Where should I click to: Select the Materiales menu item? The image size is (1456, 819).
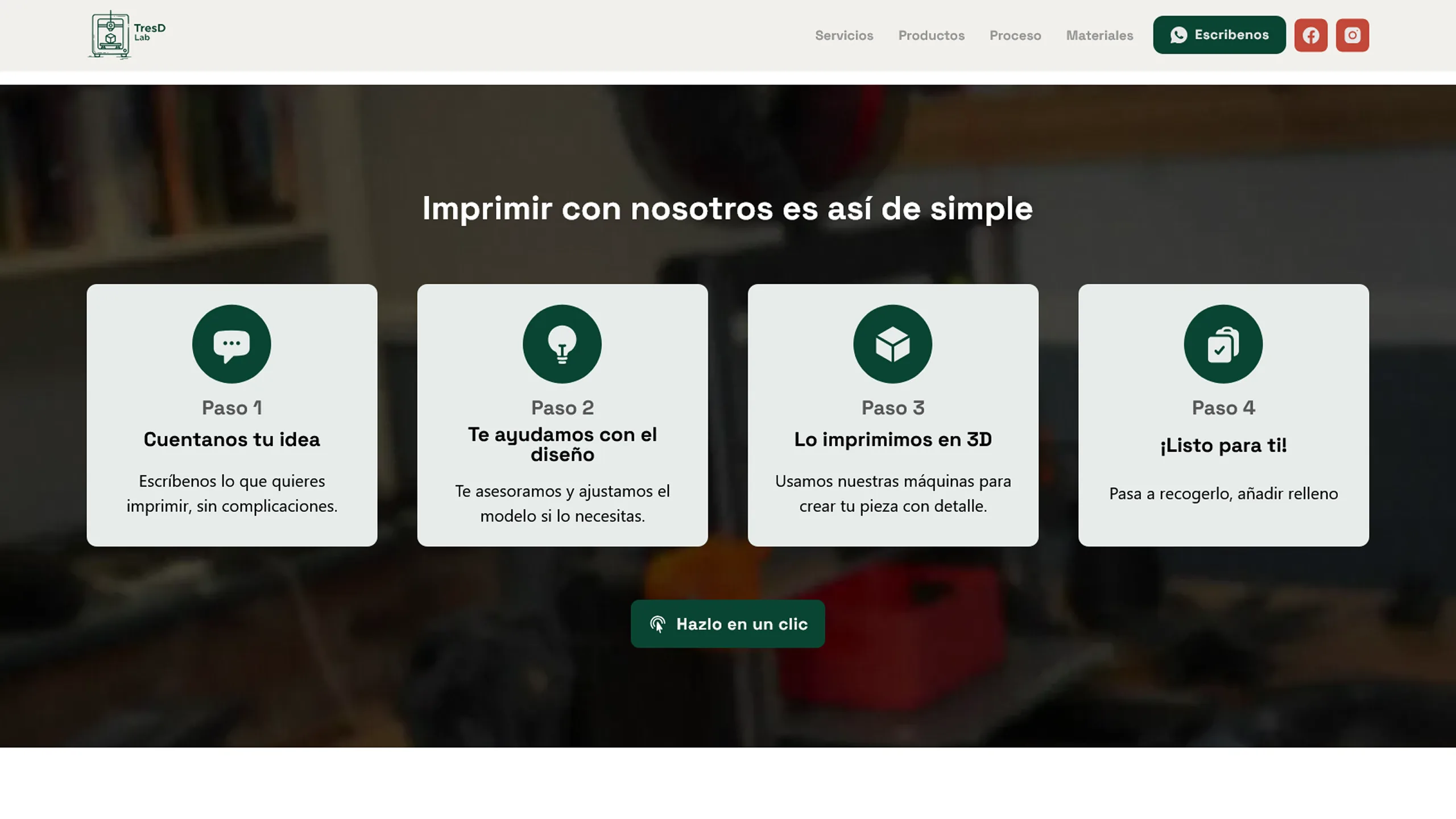(1099, 35)
